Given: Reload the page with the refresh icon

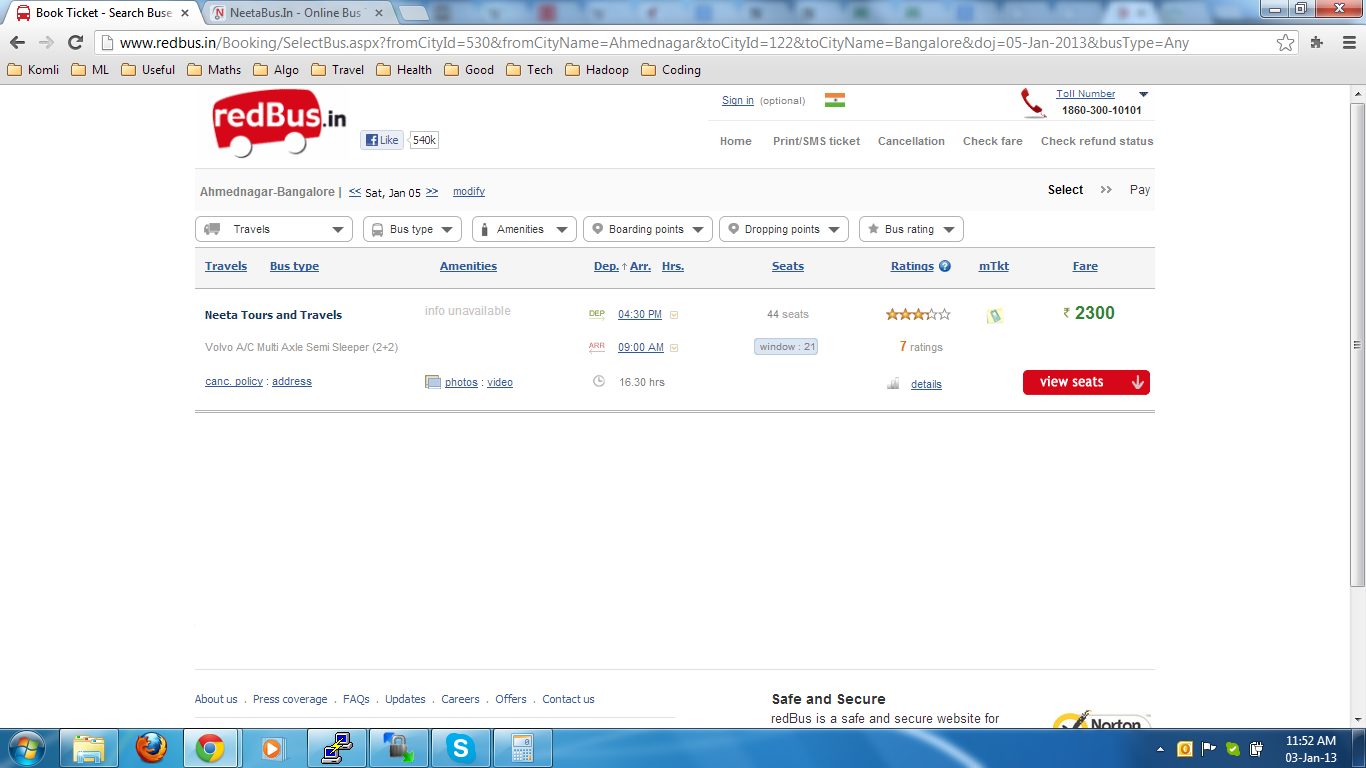Looking at the screenshot, I should pos(75,42).
